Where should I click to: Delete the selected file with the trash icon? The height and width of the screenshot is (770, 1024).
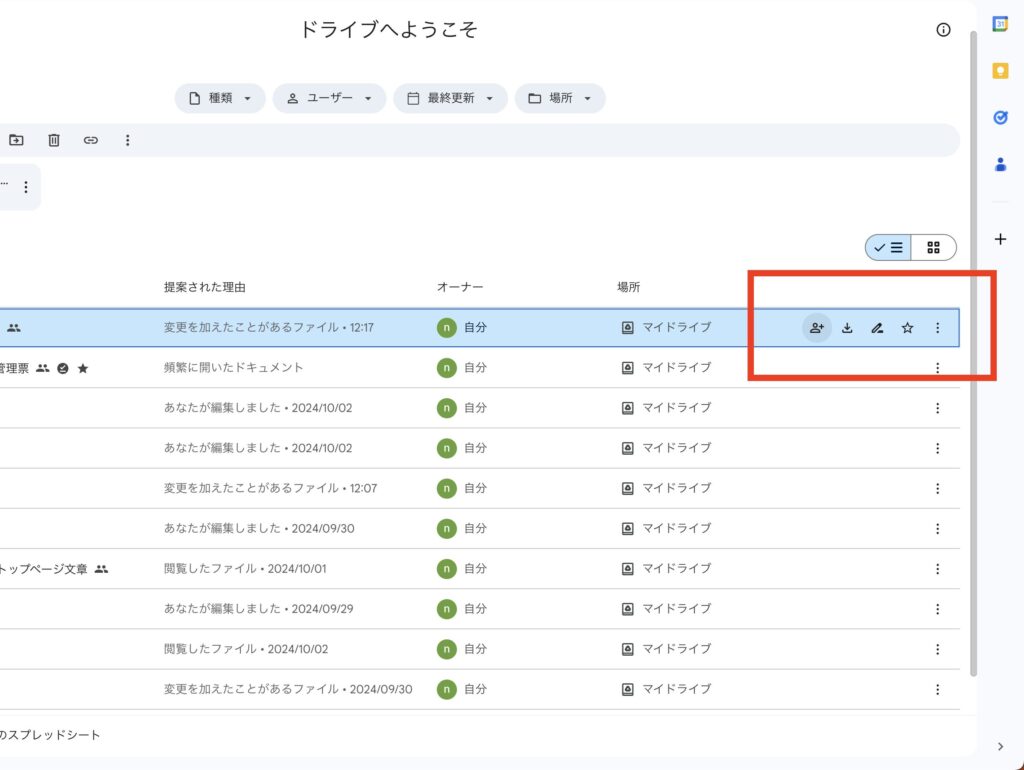(54, 140)
